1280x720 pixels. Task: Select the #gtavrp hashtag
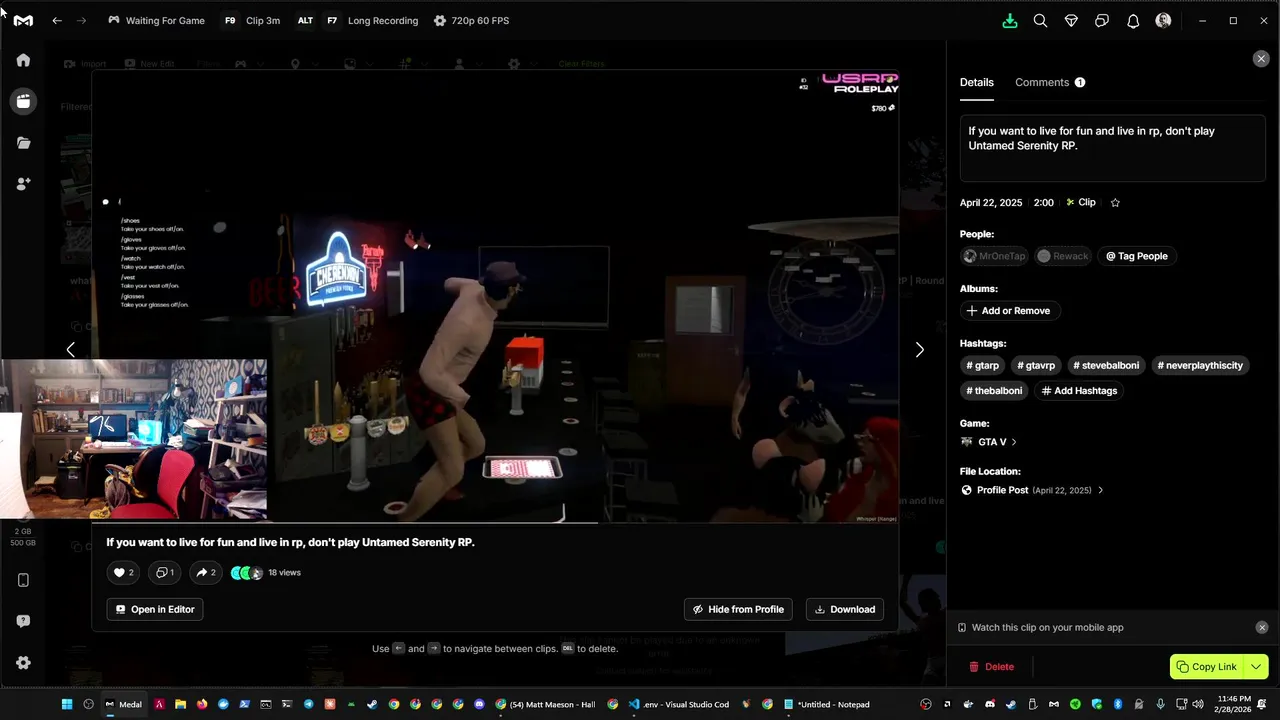click(x=1036, y=365)
